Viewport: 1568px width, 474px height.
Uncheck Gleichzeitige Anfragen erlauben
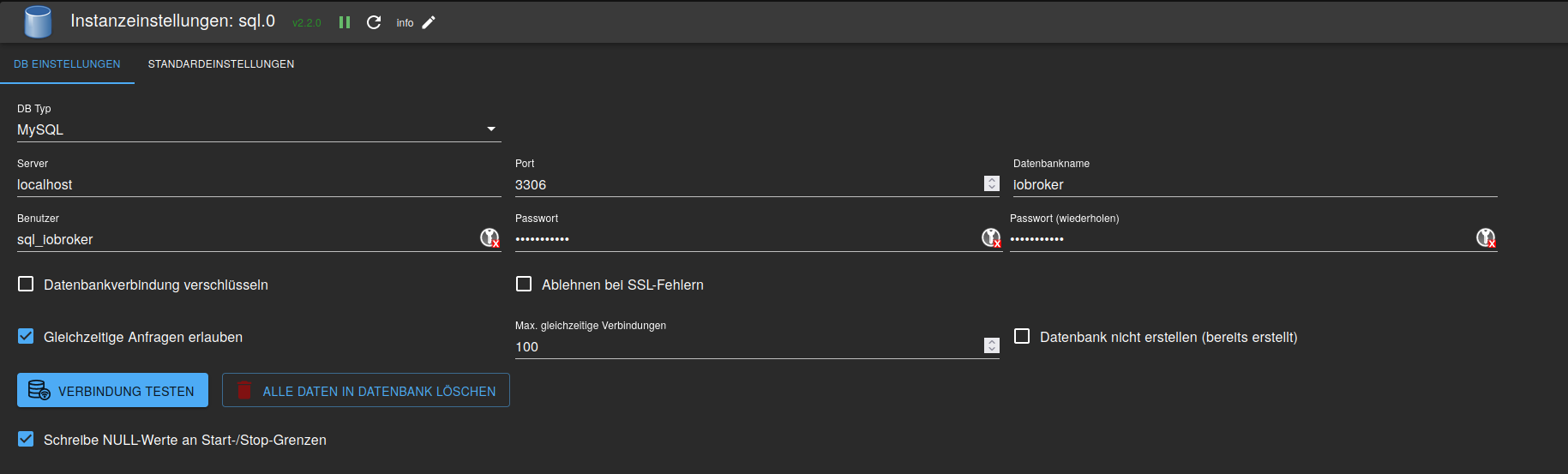[26, 336]
